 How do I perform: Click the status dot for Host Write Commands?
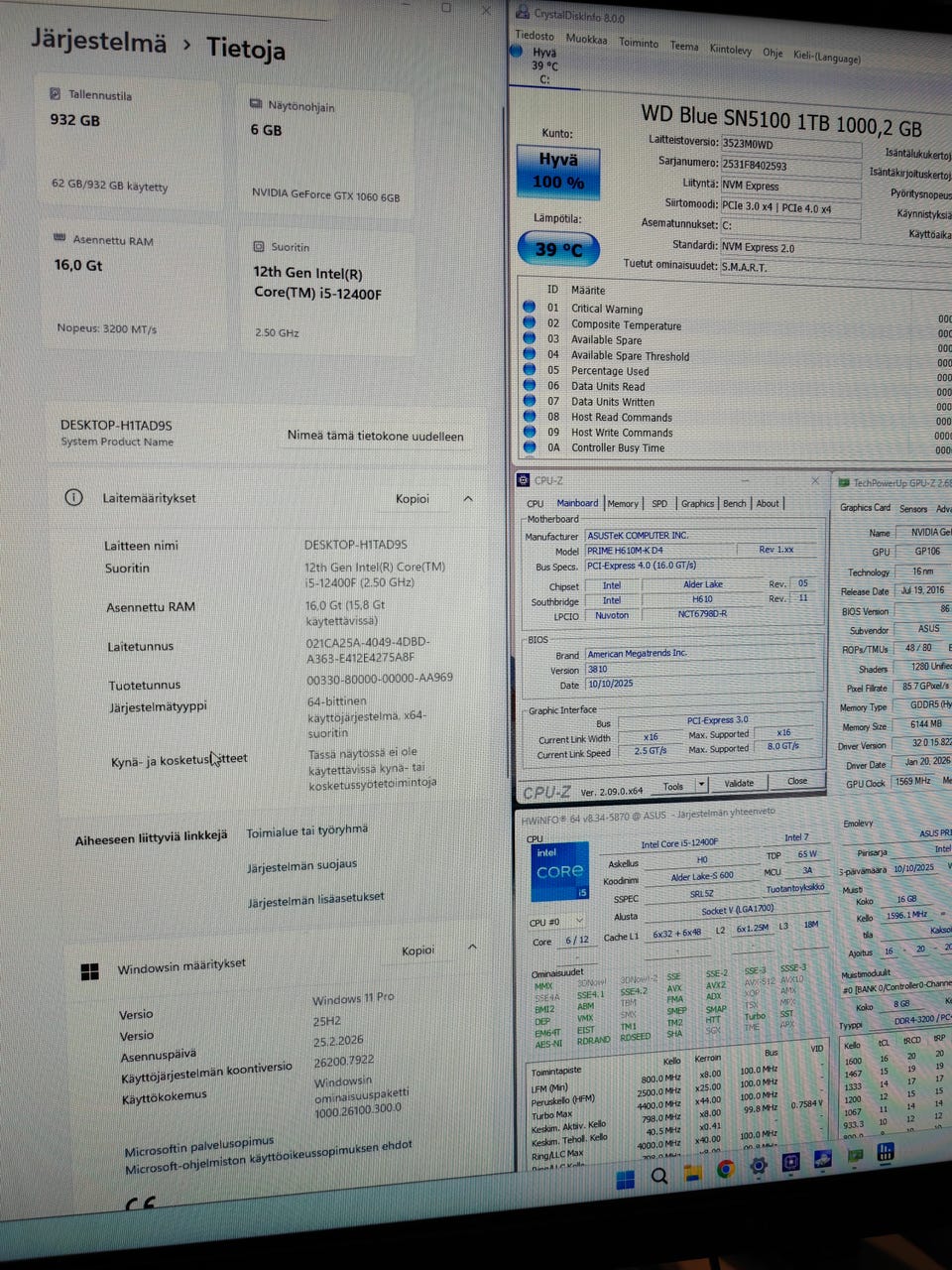[530, 432]
